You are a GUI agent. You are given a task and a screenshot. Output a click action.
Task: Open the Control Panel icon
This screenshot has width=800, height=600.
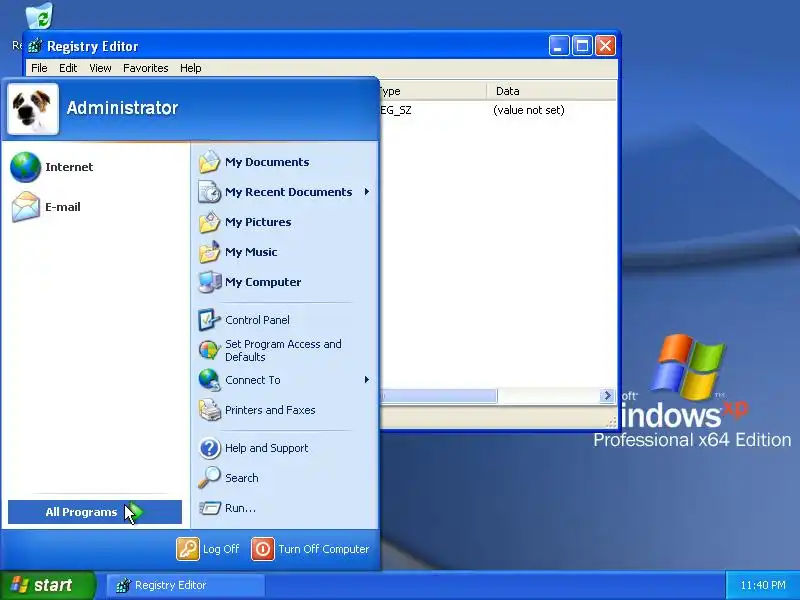(x=209, y=320)
